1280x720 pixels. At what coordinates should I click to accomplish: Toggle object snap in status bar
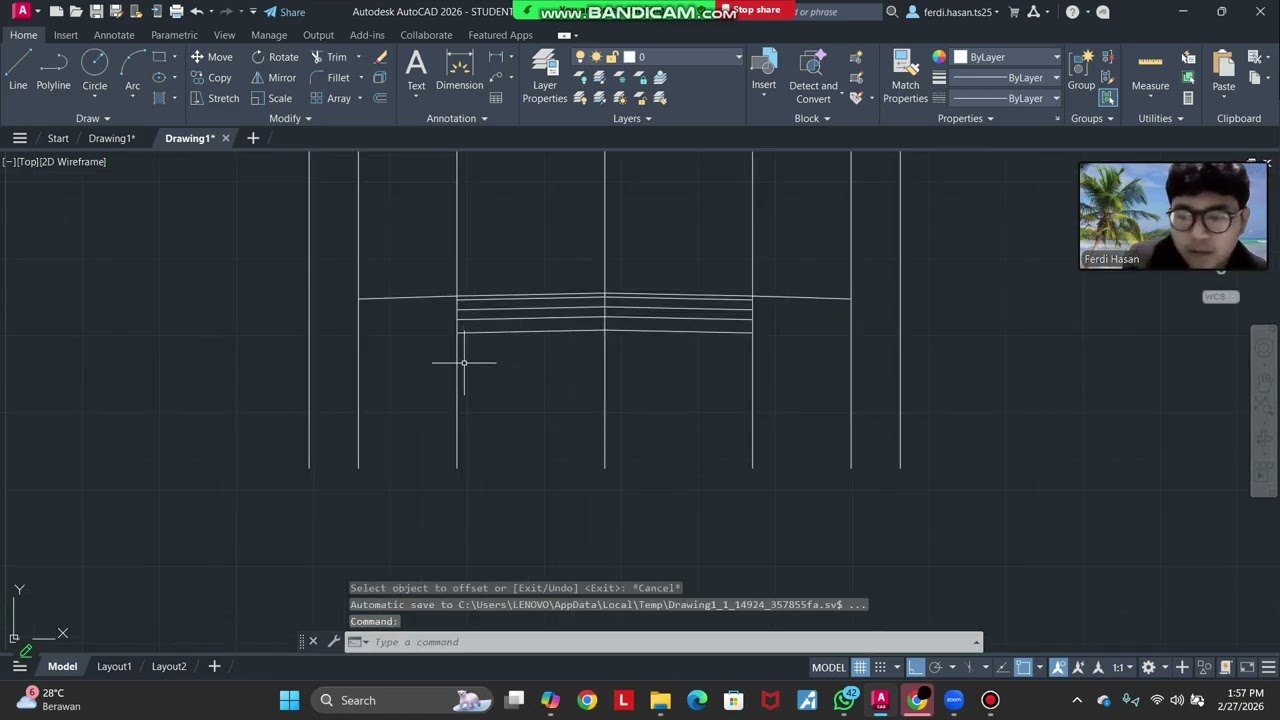pos(1022,667)
